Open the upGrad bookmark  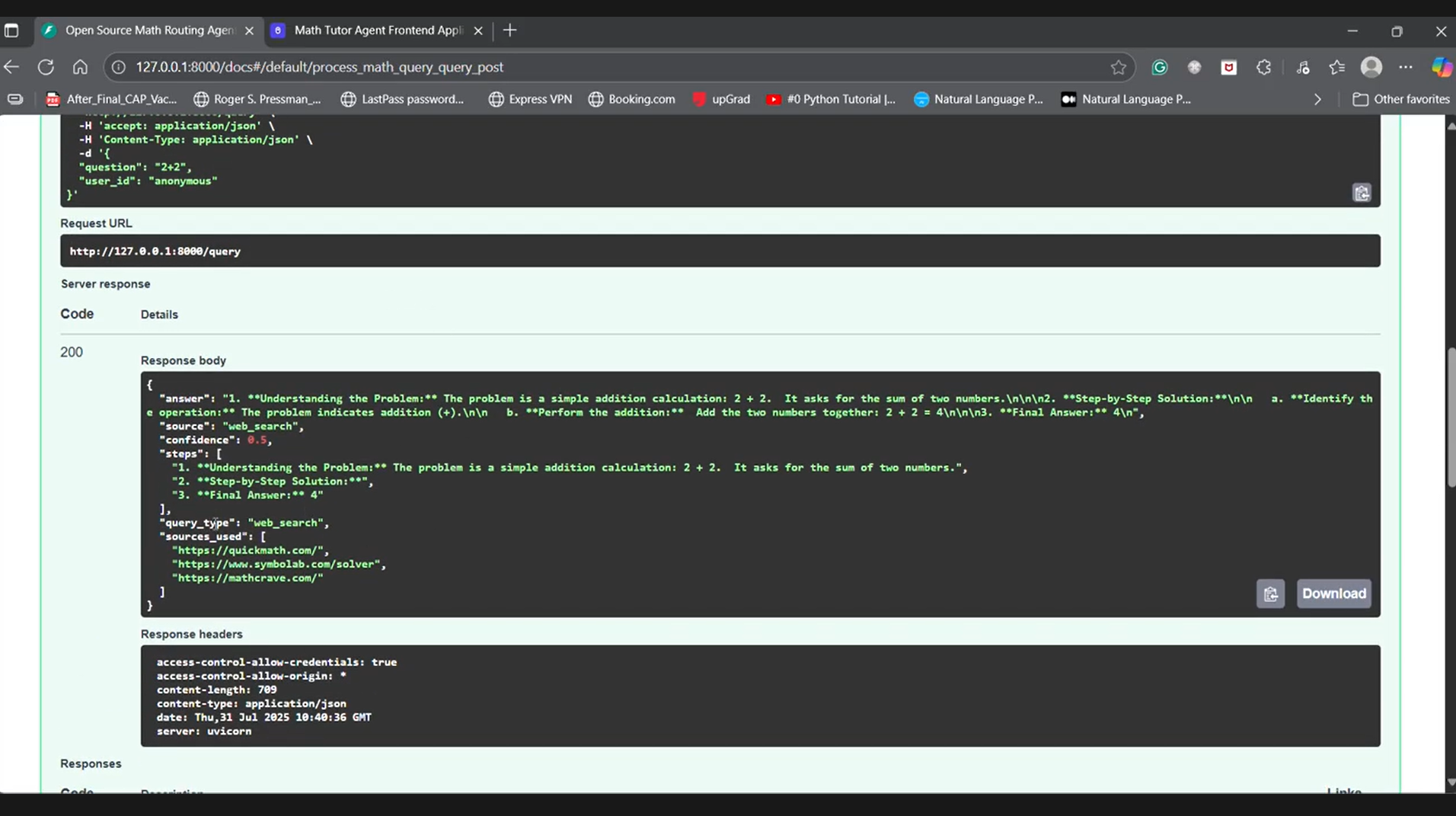pyautogui.click(x=721, y=99)
